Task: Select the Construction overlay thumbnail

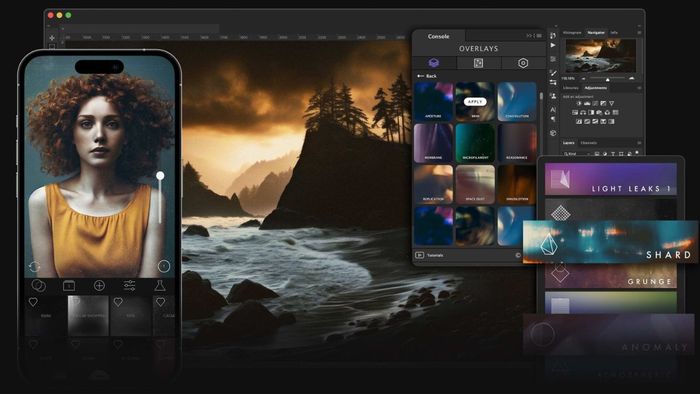Action: [x=517, y=101]
